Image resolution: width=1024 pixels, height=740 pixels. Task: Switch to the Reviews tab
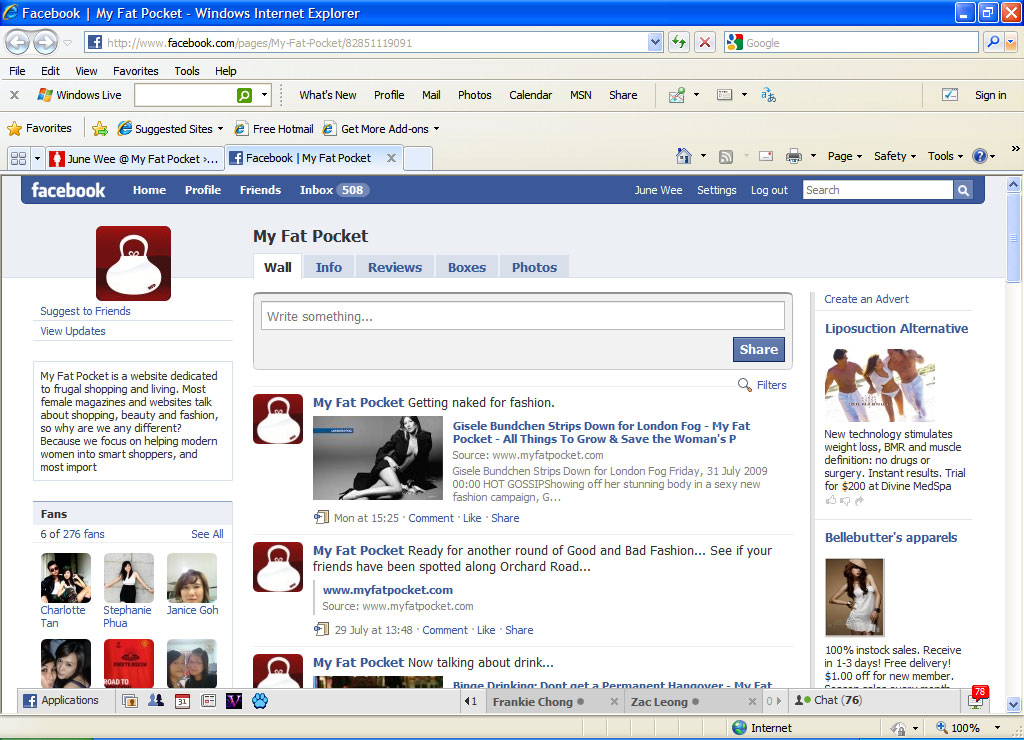(x=395, y=267)
